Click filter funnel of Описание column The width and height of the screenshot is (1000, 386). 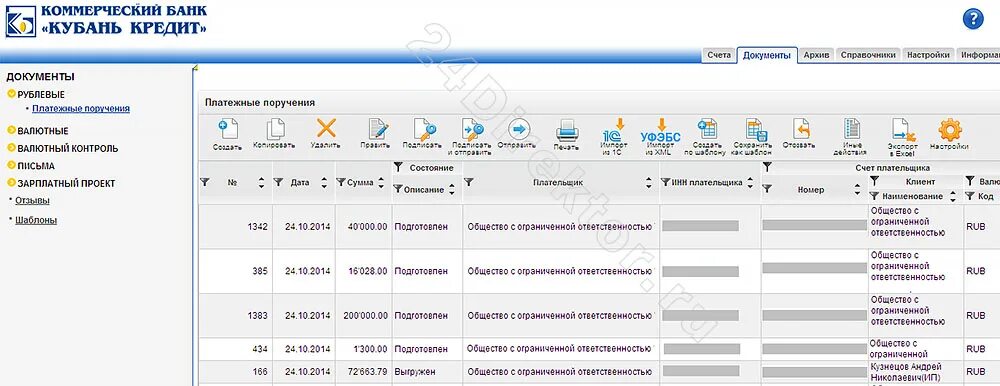397,189
